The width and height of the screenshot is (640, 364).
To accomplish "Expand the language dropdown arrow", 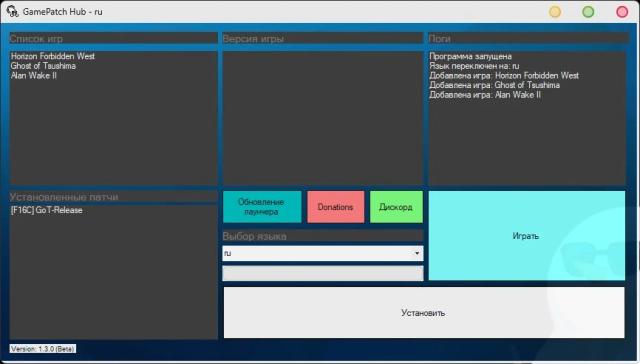I will 417,253.
